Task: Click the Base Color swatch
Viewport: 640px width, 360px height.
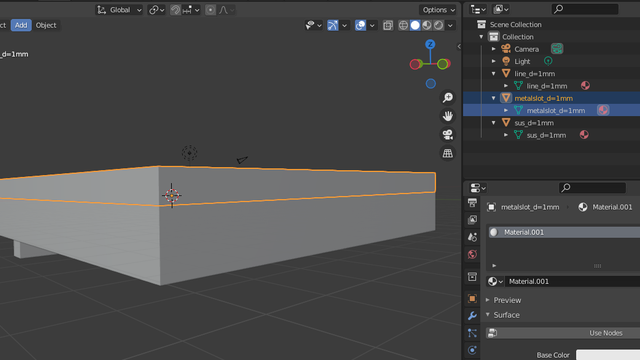Action: (x=608, y=355)
